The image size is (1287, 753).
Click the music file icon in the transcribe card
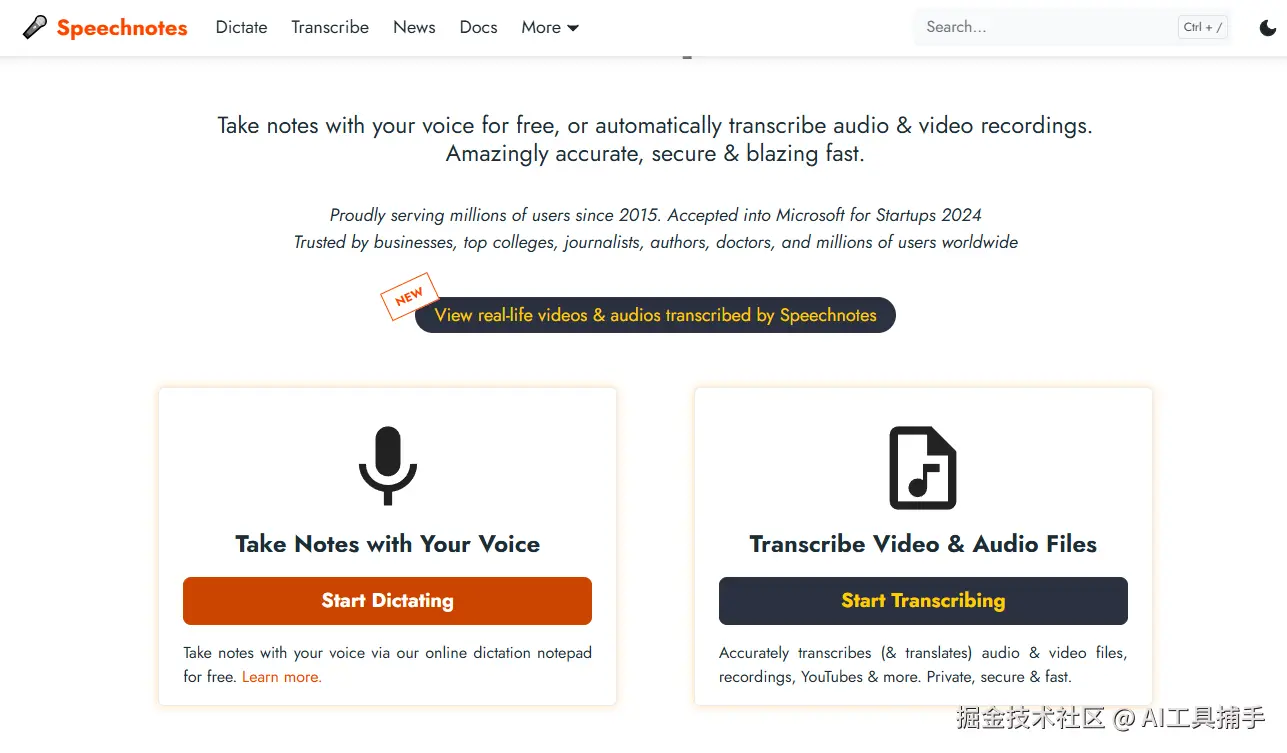point(923,468)
